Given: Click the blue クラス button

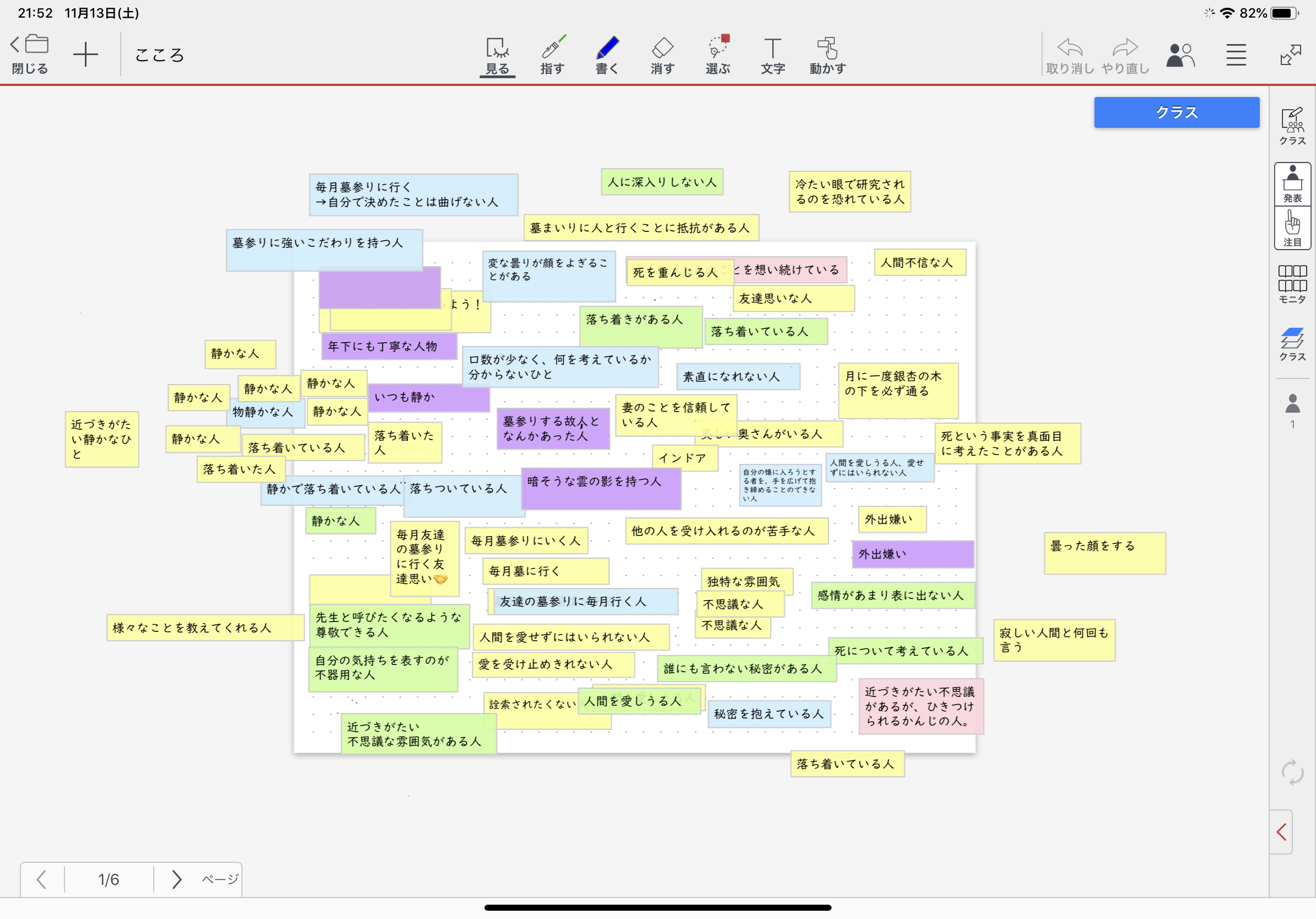Looking at the screenshot, I should click(1176, 112).
